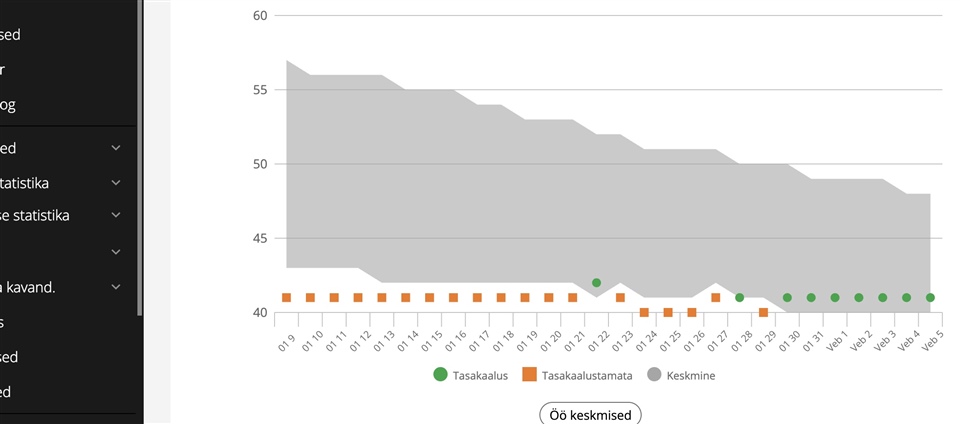
Task: Expand the unlabeled sidebar chevron above 'kavand.'
Action: [x=116, y=251]
